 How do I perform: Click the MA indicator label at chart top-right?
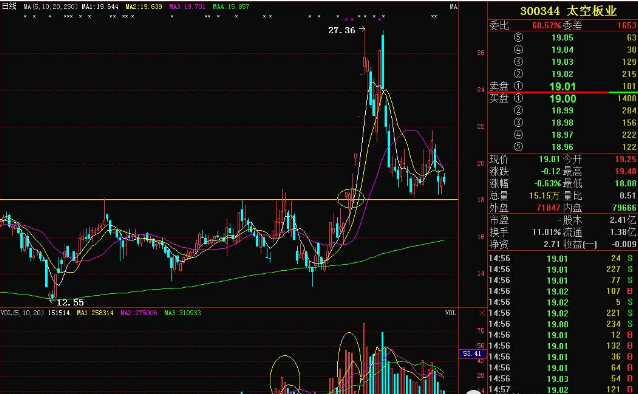tap(453, 7)
